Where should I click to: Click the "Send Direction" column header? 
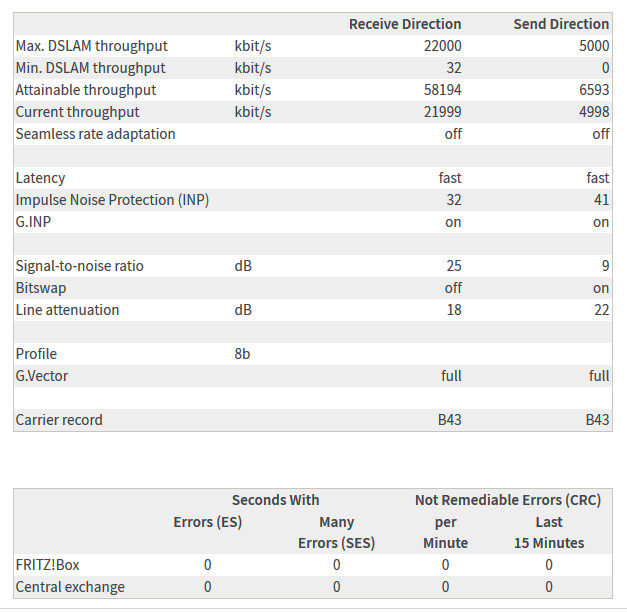tap(560, 24)
